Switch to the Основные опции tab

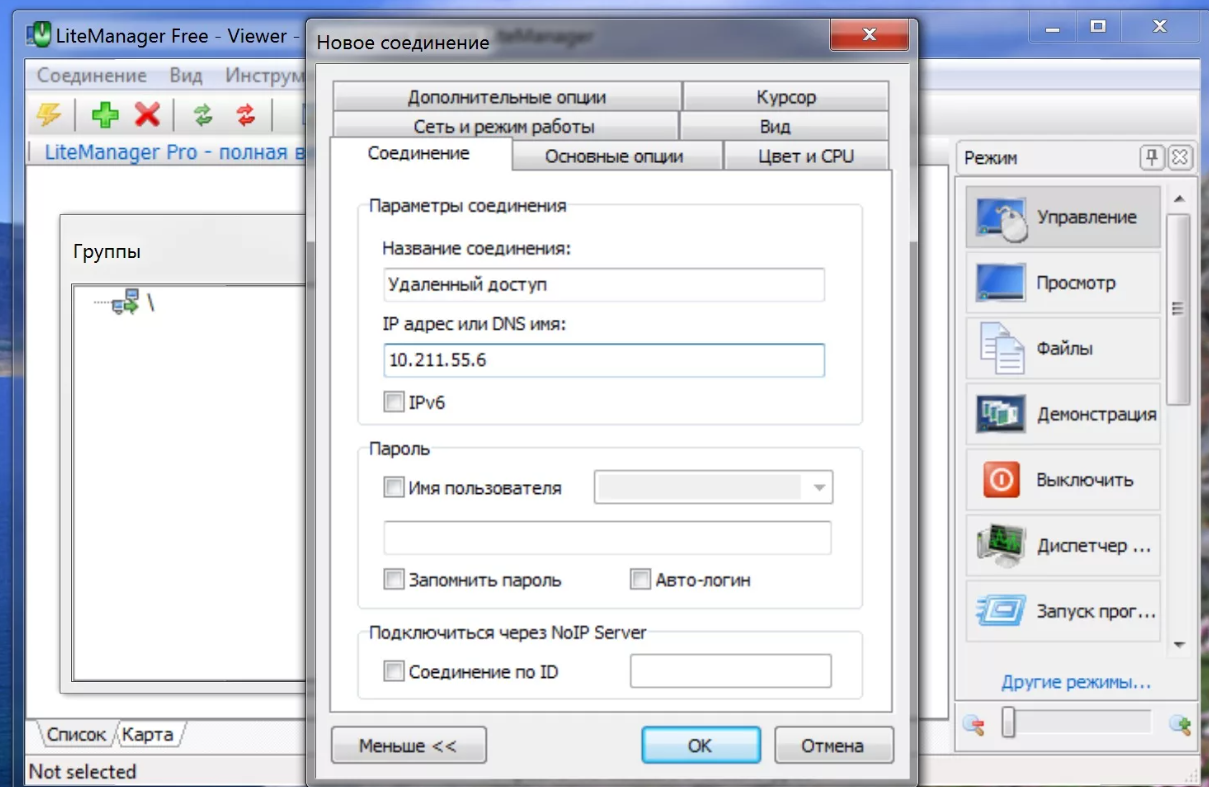pyautogui.click(x=614, y=156)
